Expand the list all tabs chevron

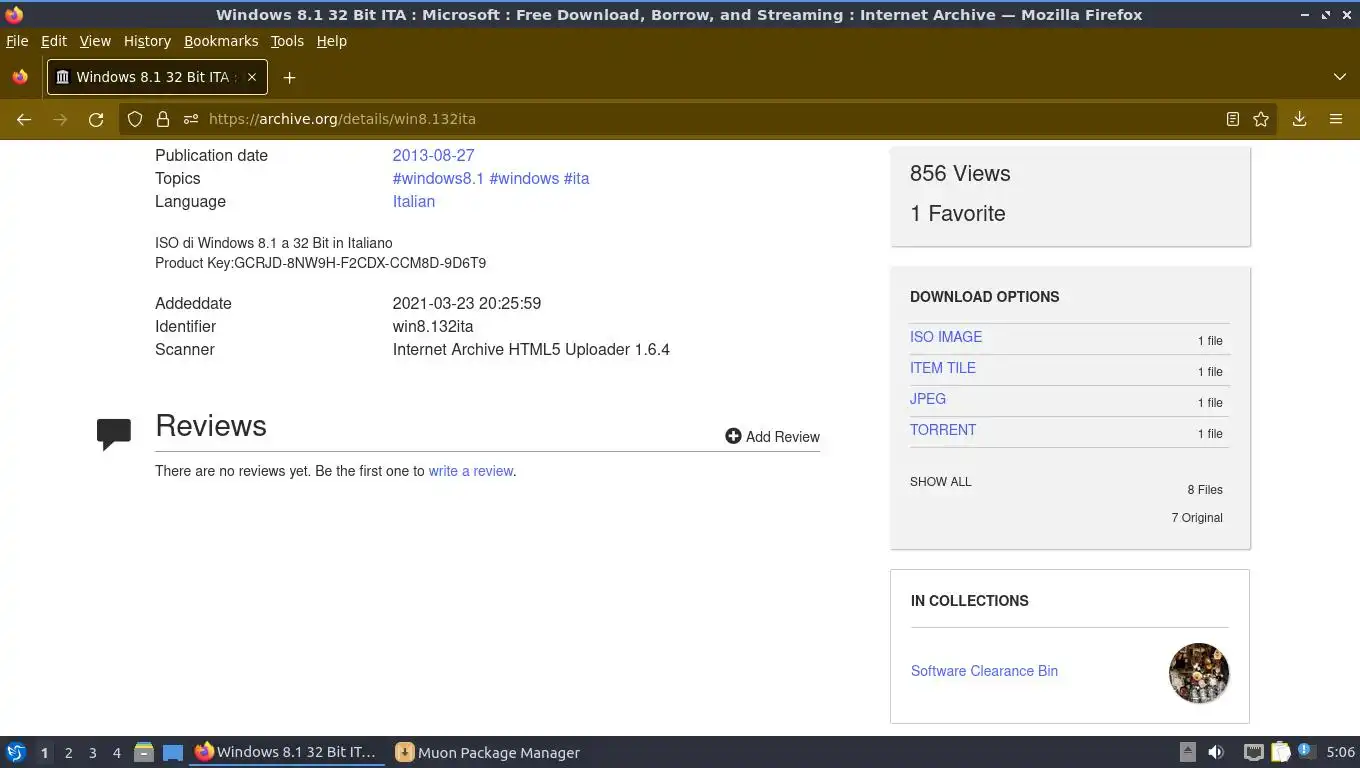1340,77
